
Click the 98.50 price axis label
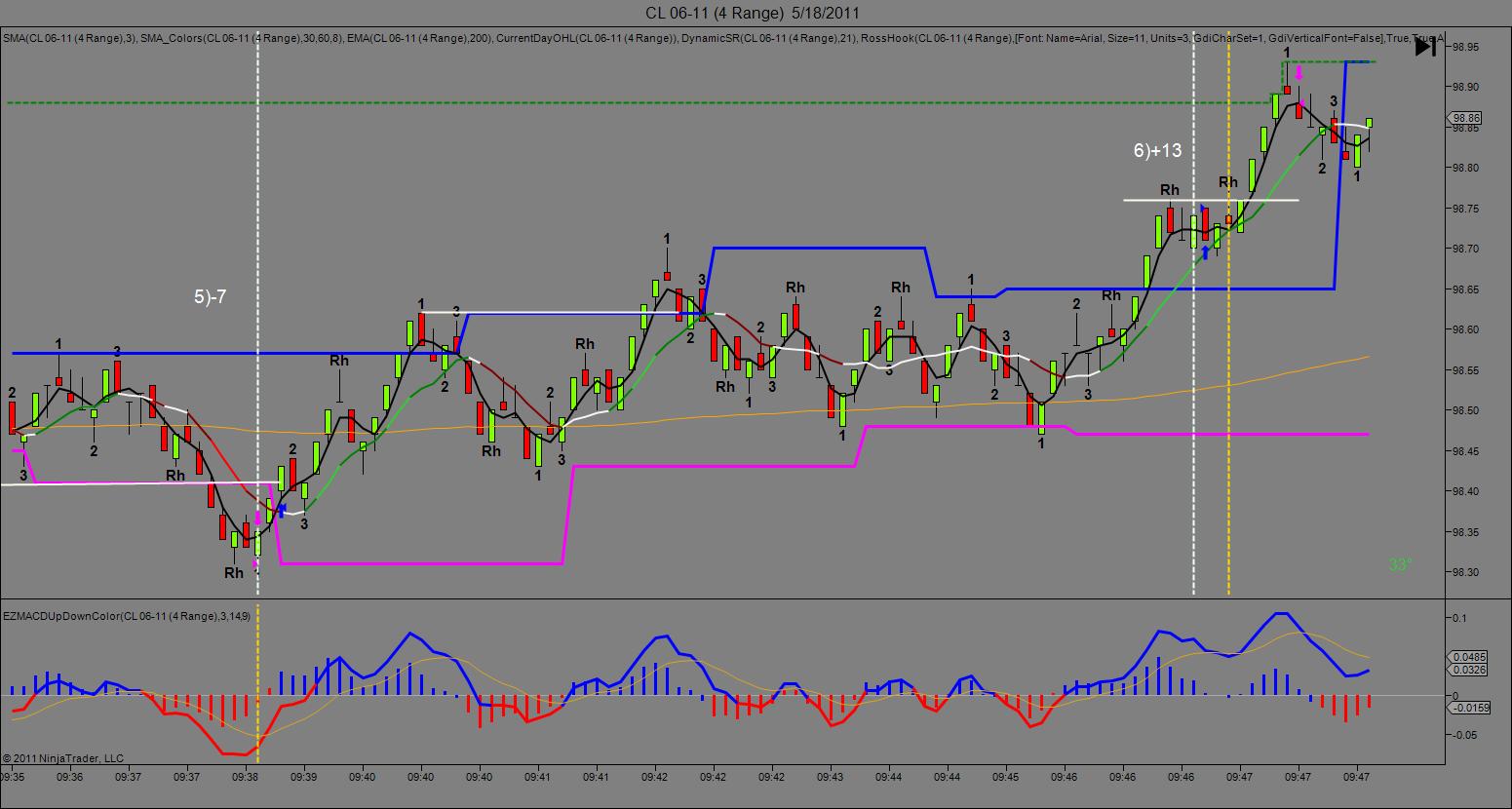(x=1466, y=410)
